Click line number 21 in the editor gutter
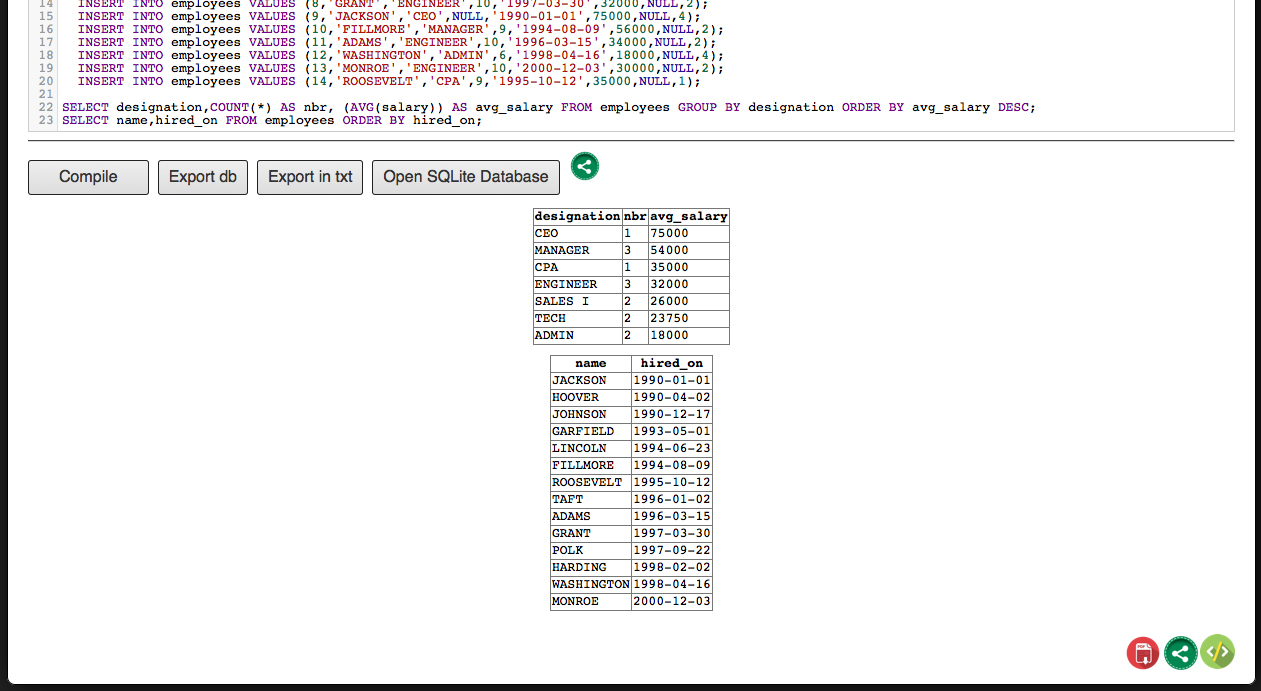 [46, 94]
